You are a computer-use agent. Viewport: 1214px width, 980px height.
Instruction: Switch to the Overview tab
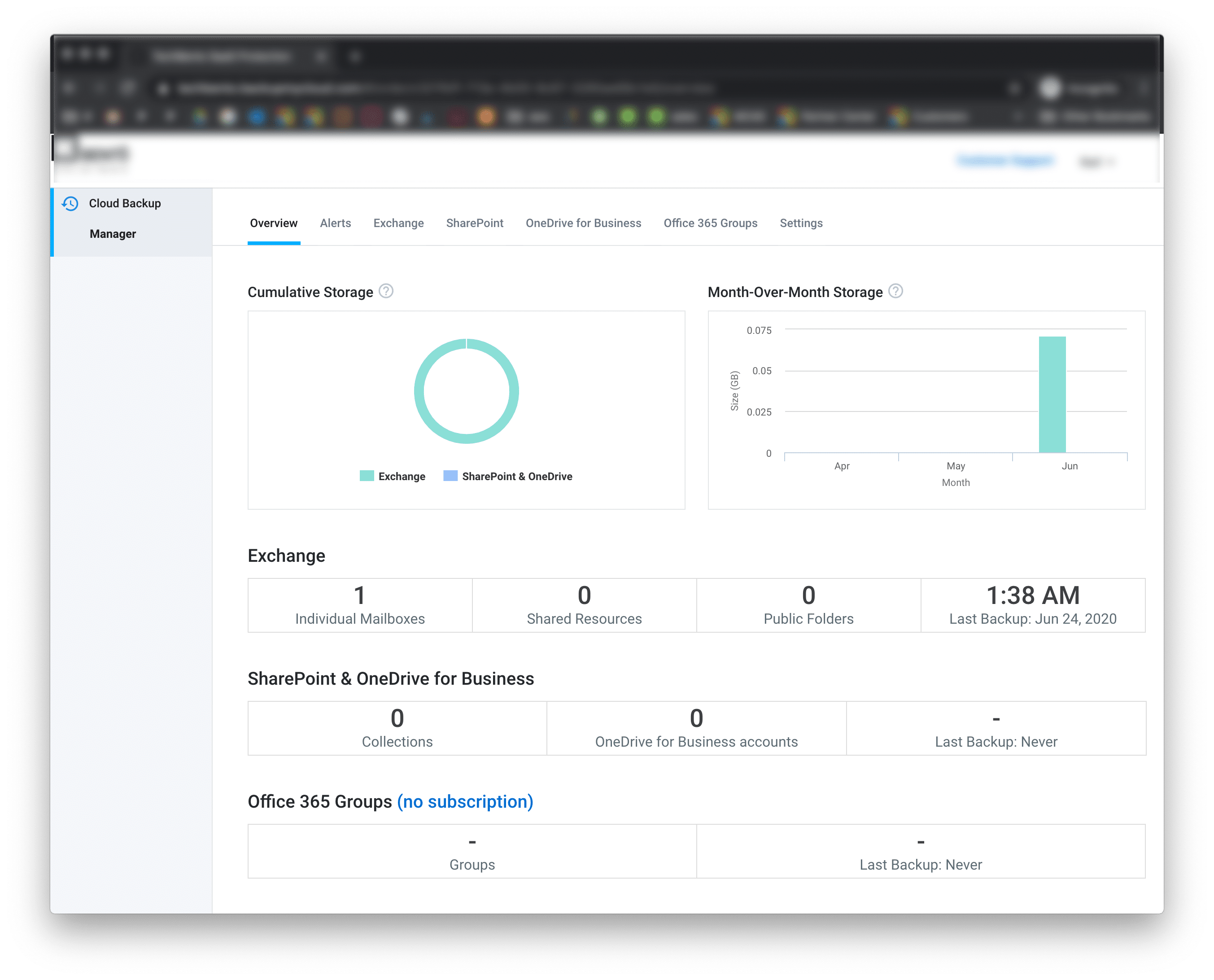click(x=274, y=223)
